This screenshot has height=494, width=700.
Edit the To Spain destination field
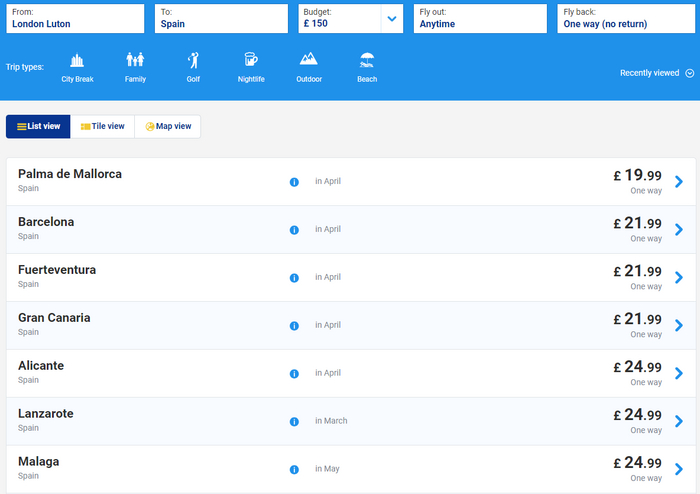tap(222, 19)
